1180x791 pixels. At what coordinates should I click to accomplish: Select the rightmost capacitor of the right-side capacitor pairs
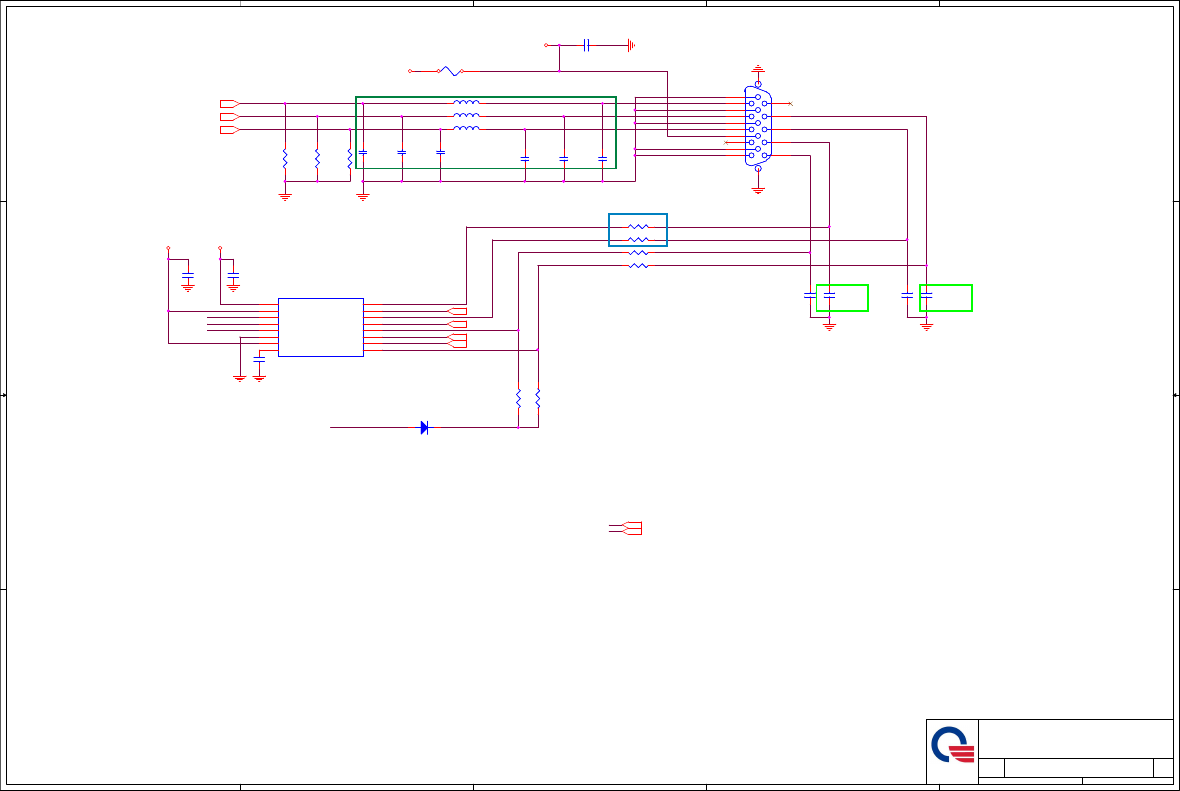[926, 295]
